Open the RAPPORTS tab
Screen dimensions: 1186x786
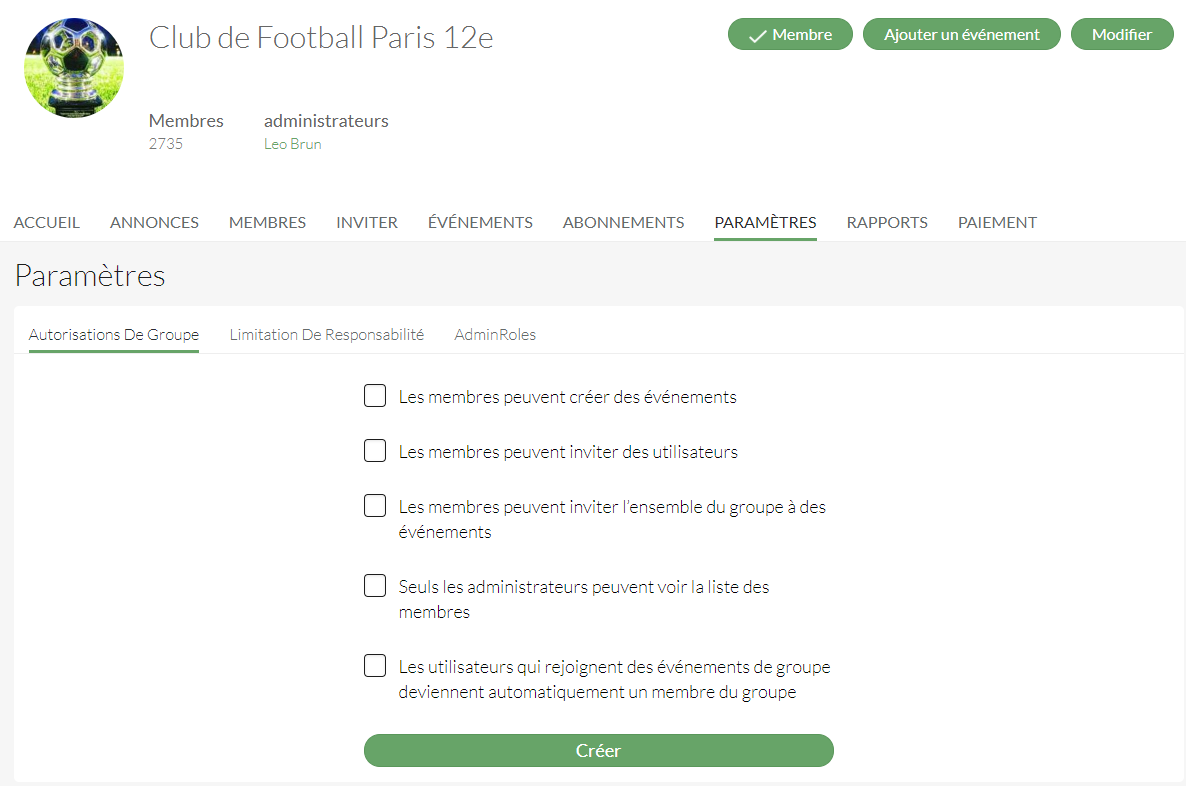887,222
